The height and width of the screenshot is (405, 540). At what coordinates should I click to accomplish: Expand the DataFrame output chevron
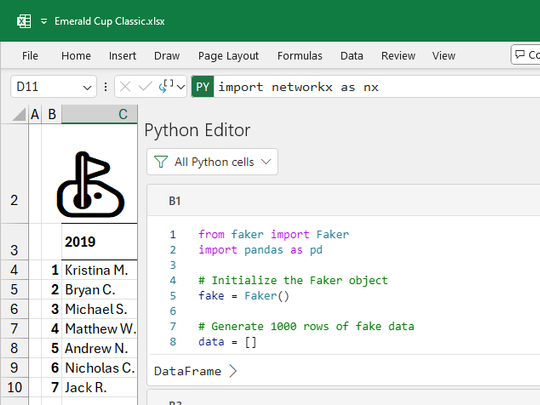tap(233, 371)
